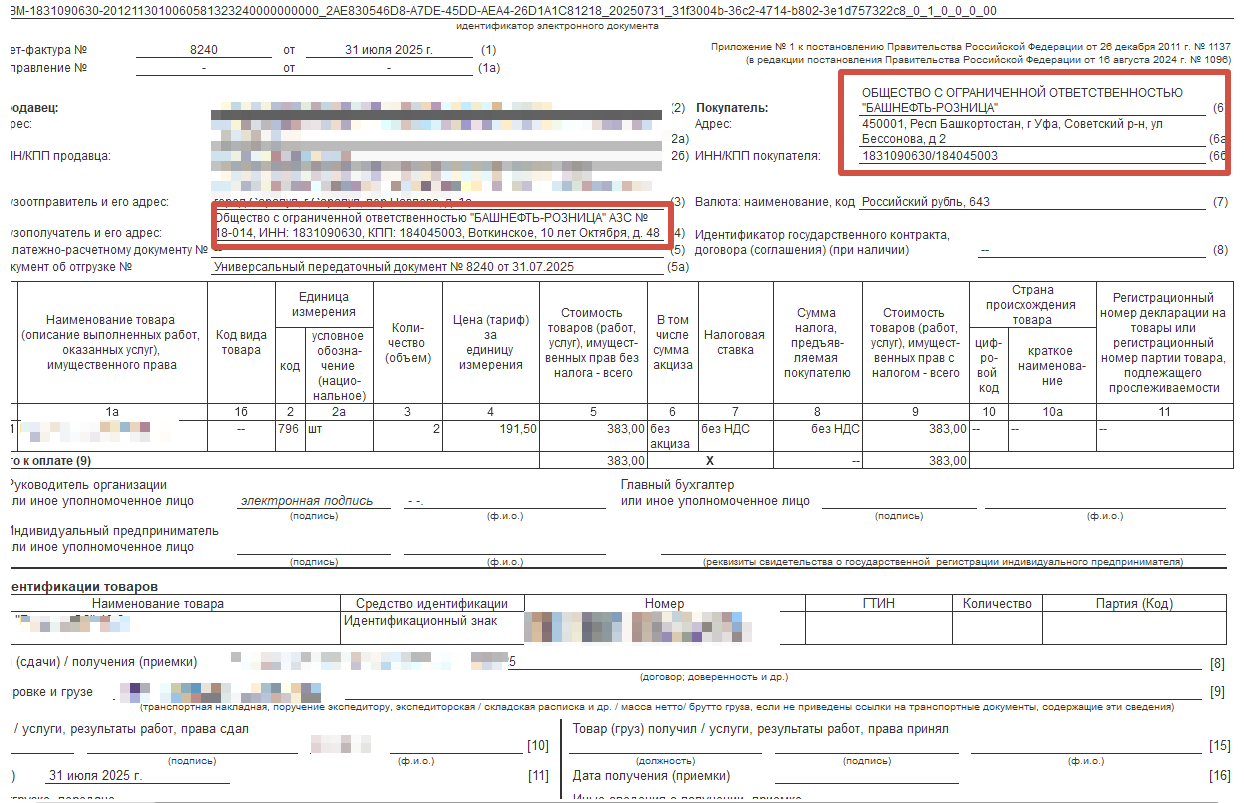Image resolution: width=1244 pixels, height=803 pixels.
Task: Click the 'Покупатель:' label
Action: coord(731,107)
